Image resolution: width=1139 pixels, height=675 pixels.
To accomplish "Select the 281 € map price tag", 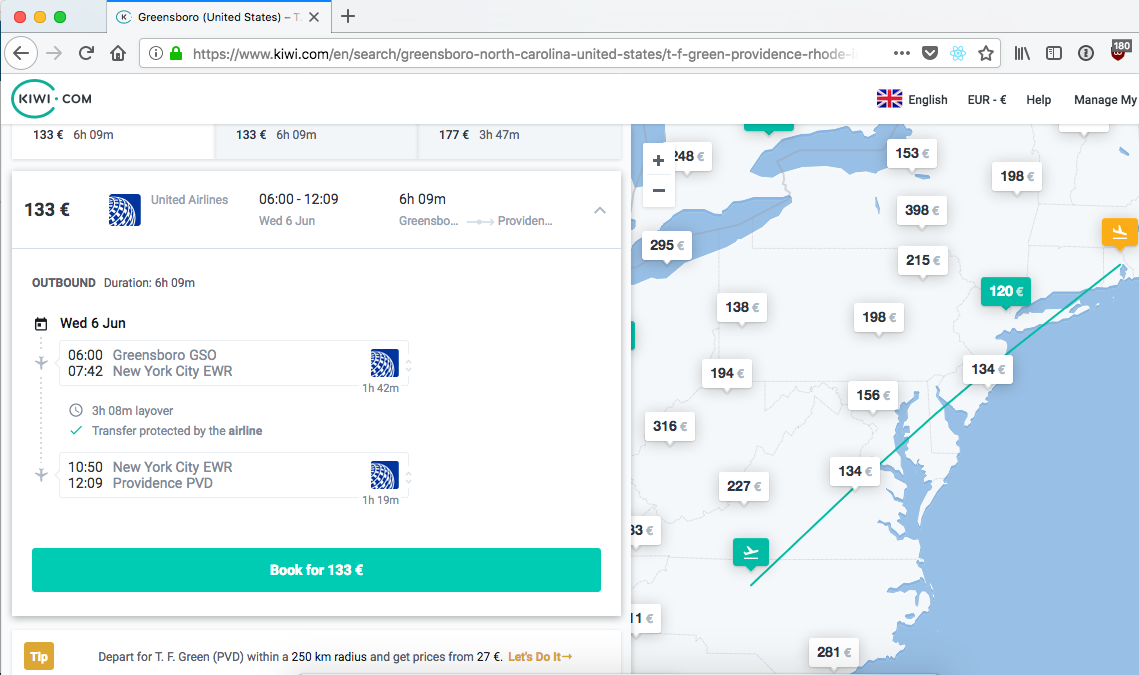I will pyautogui.click(x=834, y=652).
